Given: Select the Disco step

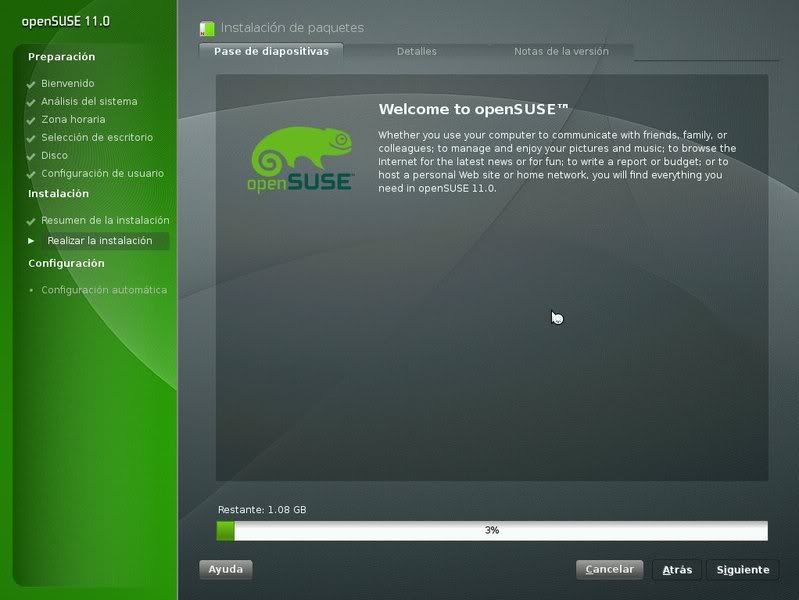Looking at the screenshot, I should pos(55,155).
